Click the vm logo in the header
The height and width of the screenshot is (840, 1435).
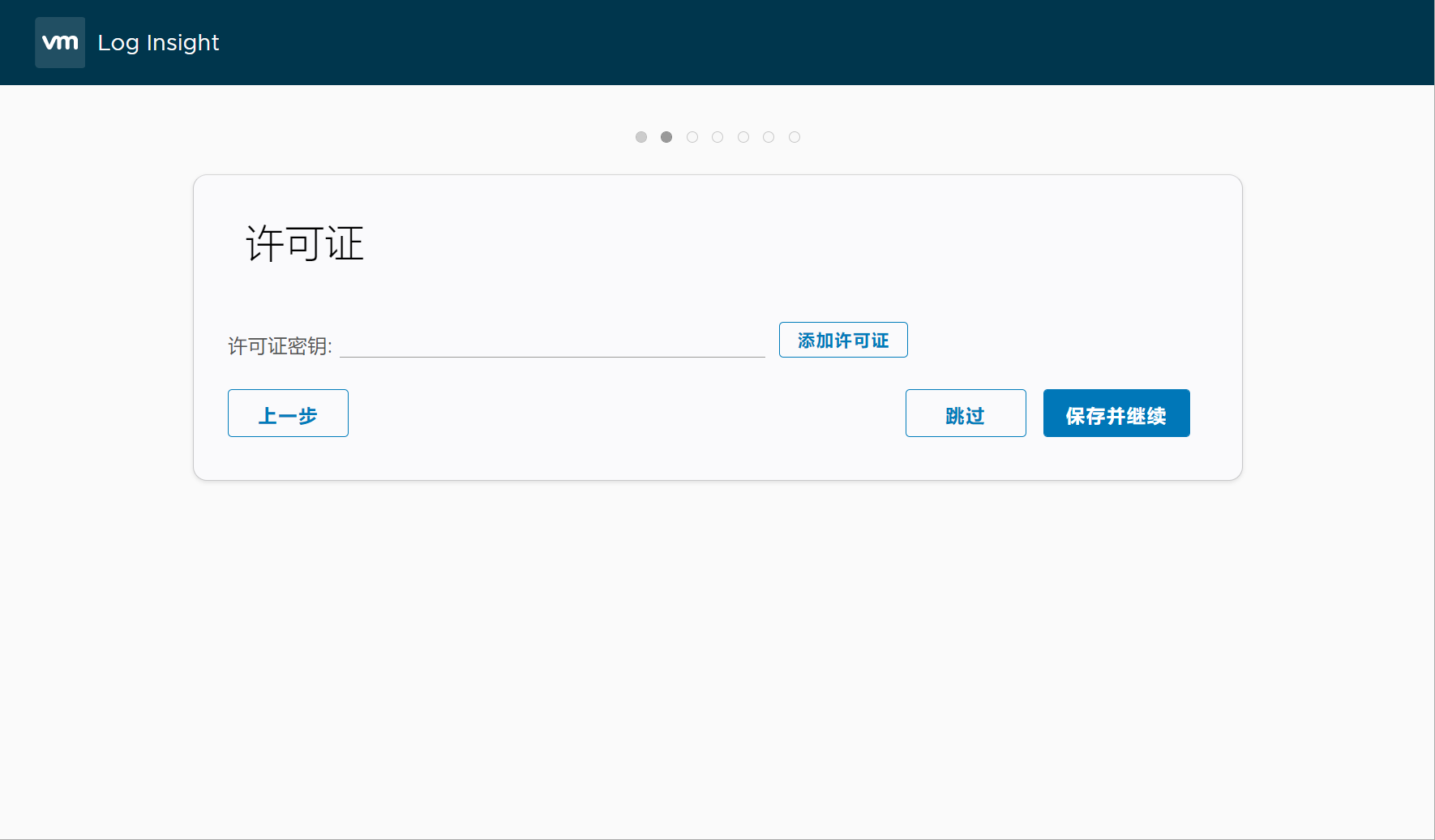tap(60, 42)
